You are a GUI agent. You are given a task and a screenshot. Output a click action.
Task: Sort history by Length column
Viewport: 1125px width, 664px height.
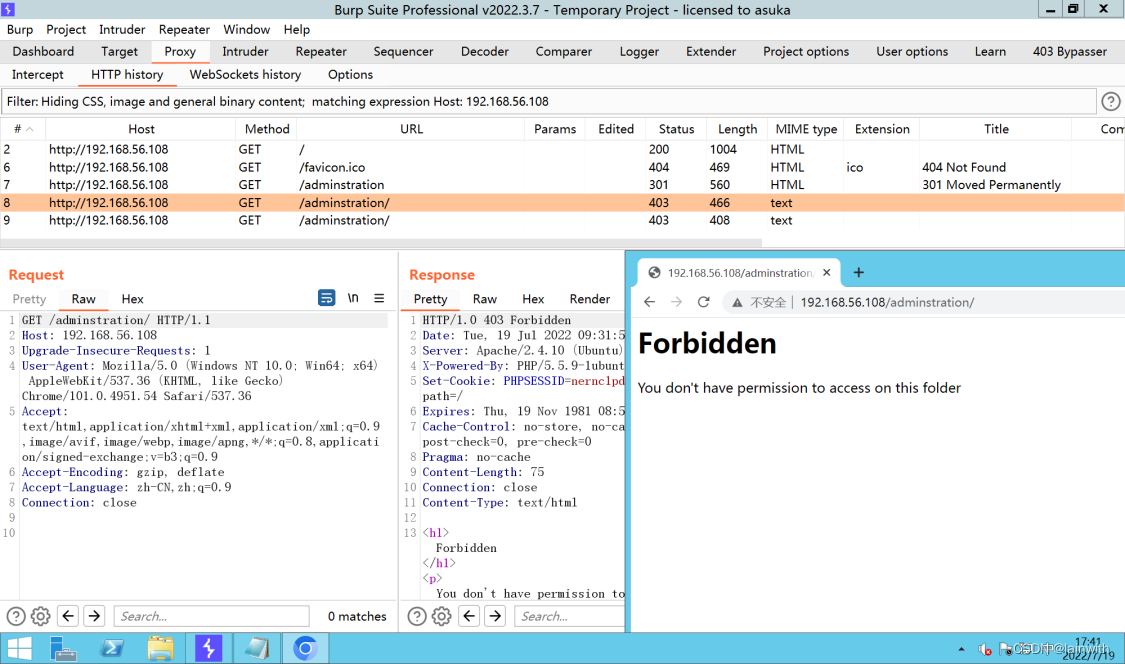[737, 129]
